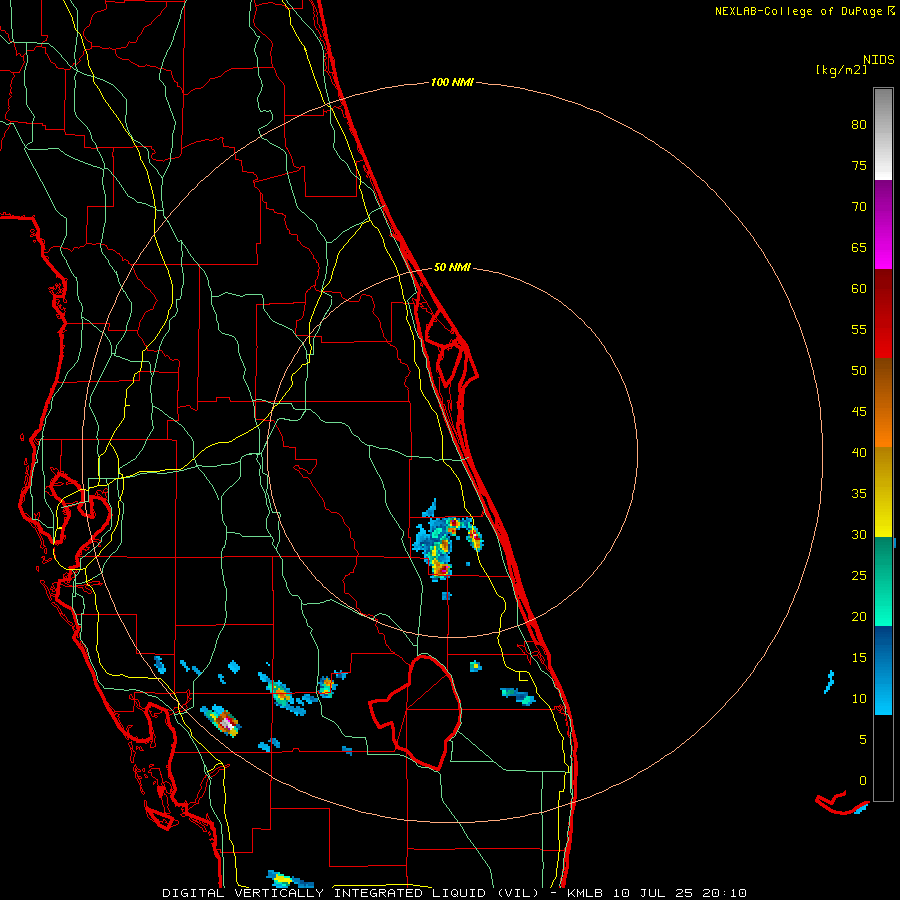
Task: Click the 15 value on the scale
Action: (859, 658)
